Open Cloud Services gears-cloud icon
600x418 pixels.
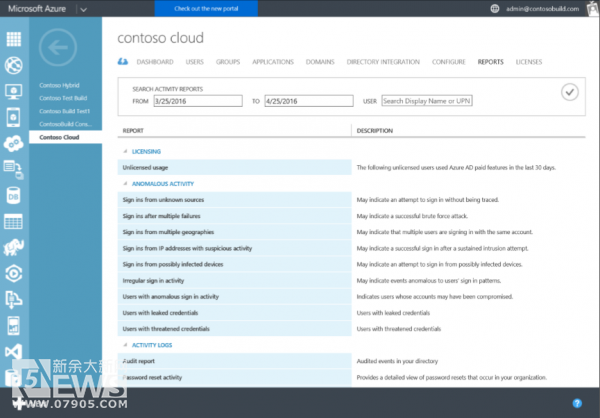13,143
